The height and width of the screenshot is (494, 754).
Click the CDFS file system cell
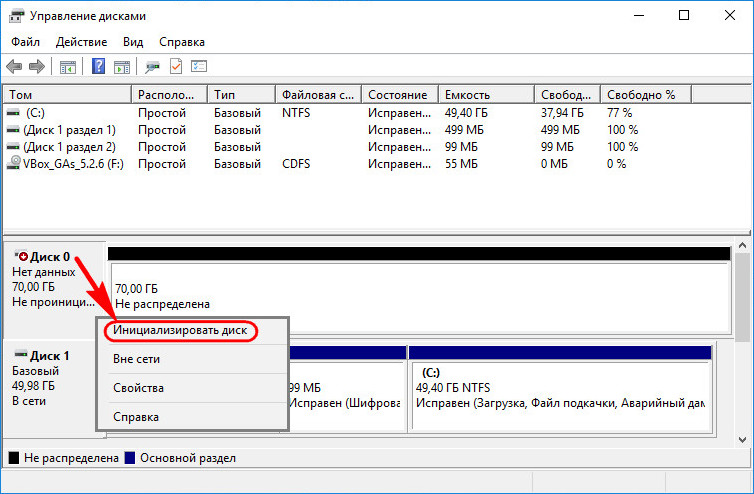coord(296,164)
